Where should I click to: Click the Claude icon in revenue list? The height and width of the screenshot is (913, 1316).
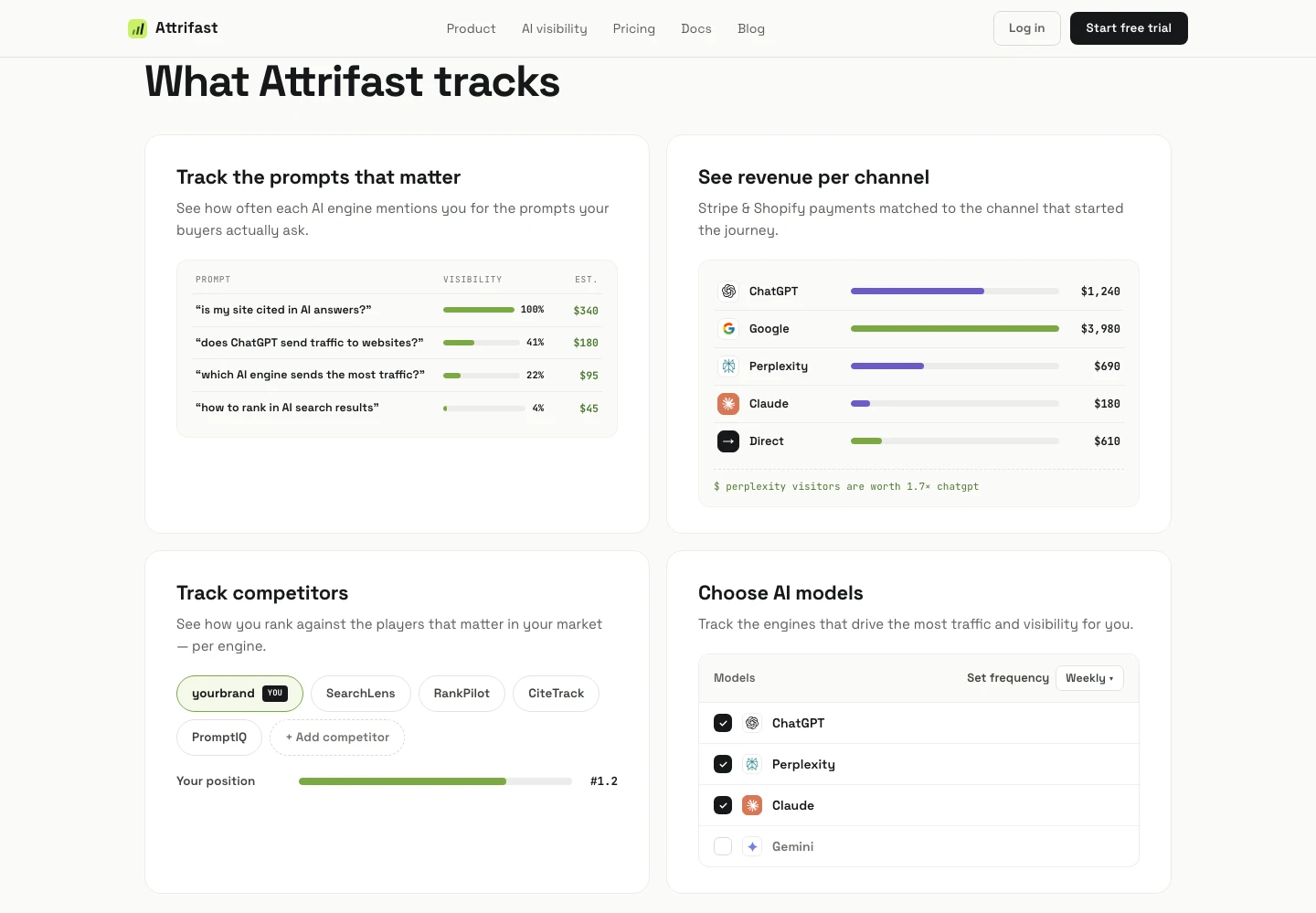click(728, 403)
